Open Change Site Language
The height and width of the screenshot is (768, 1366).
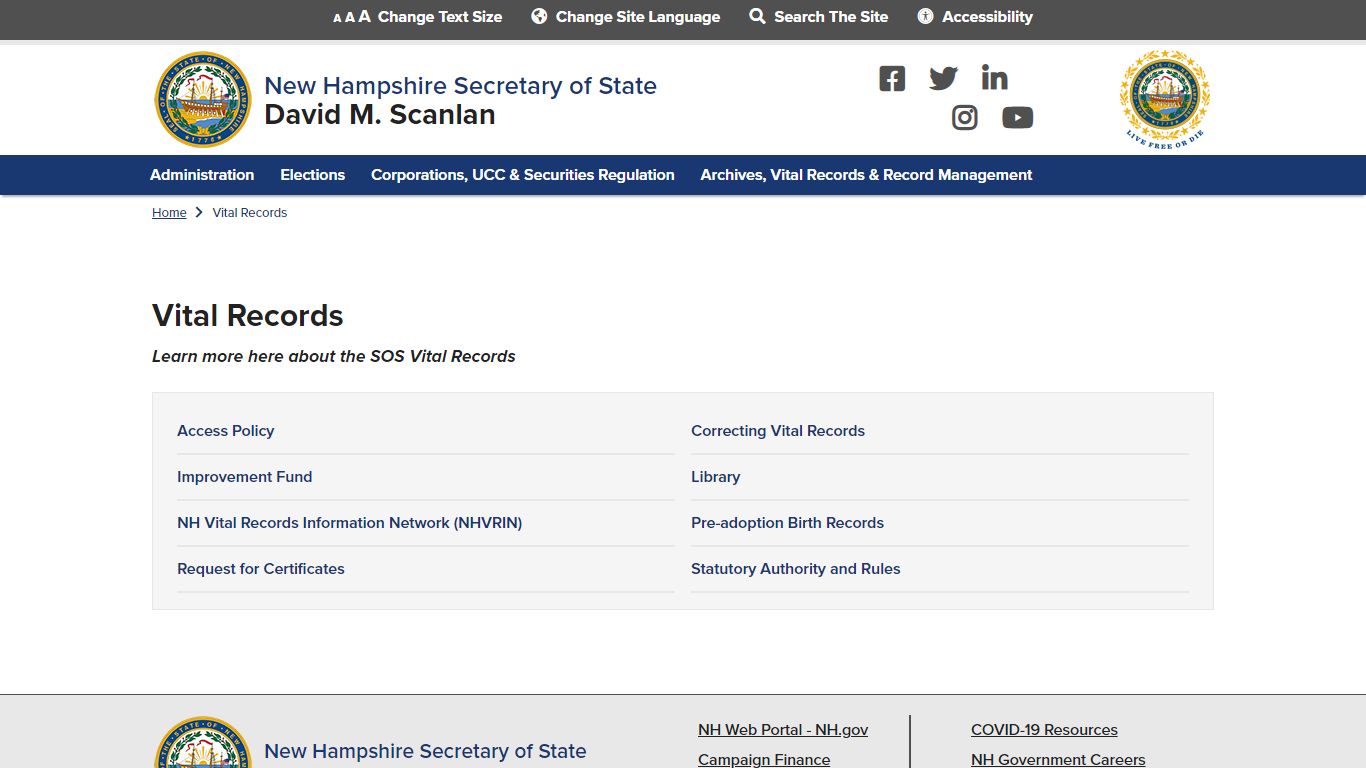pyautogui.click(x=638, y=17)
